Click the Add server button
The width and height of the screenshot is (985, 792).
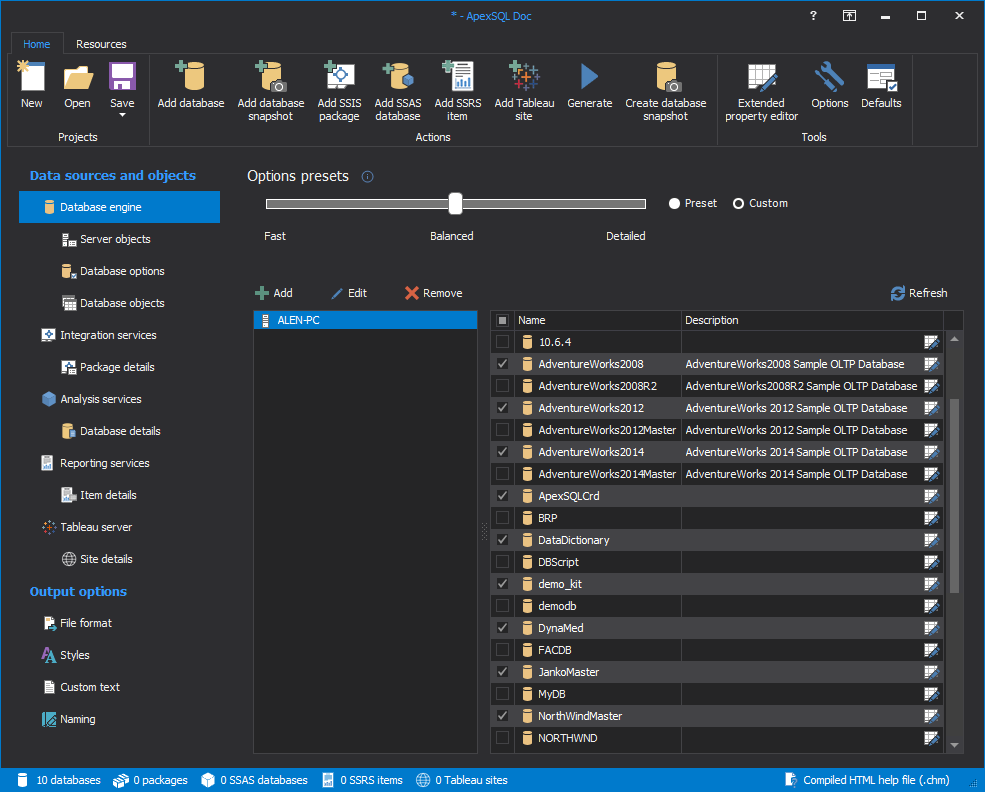(274, 293)
